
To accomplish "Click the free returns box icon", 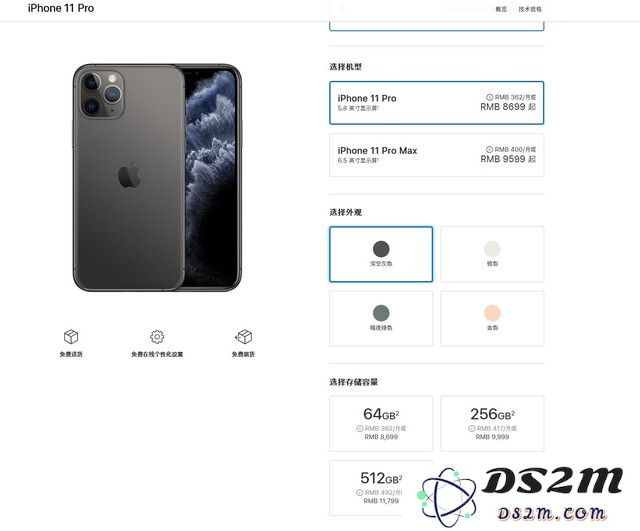I will click(243, 337).
